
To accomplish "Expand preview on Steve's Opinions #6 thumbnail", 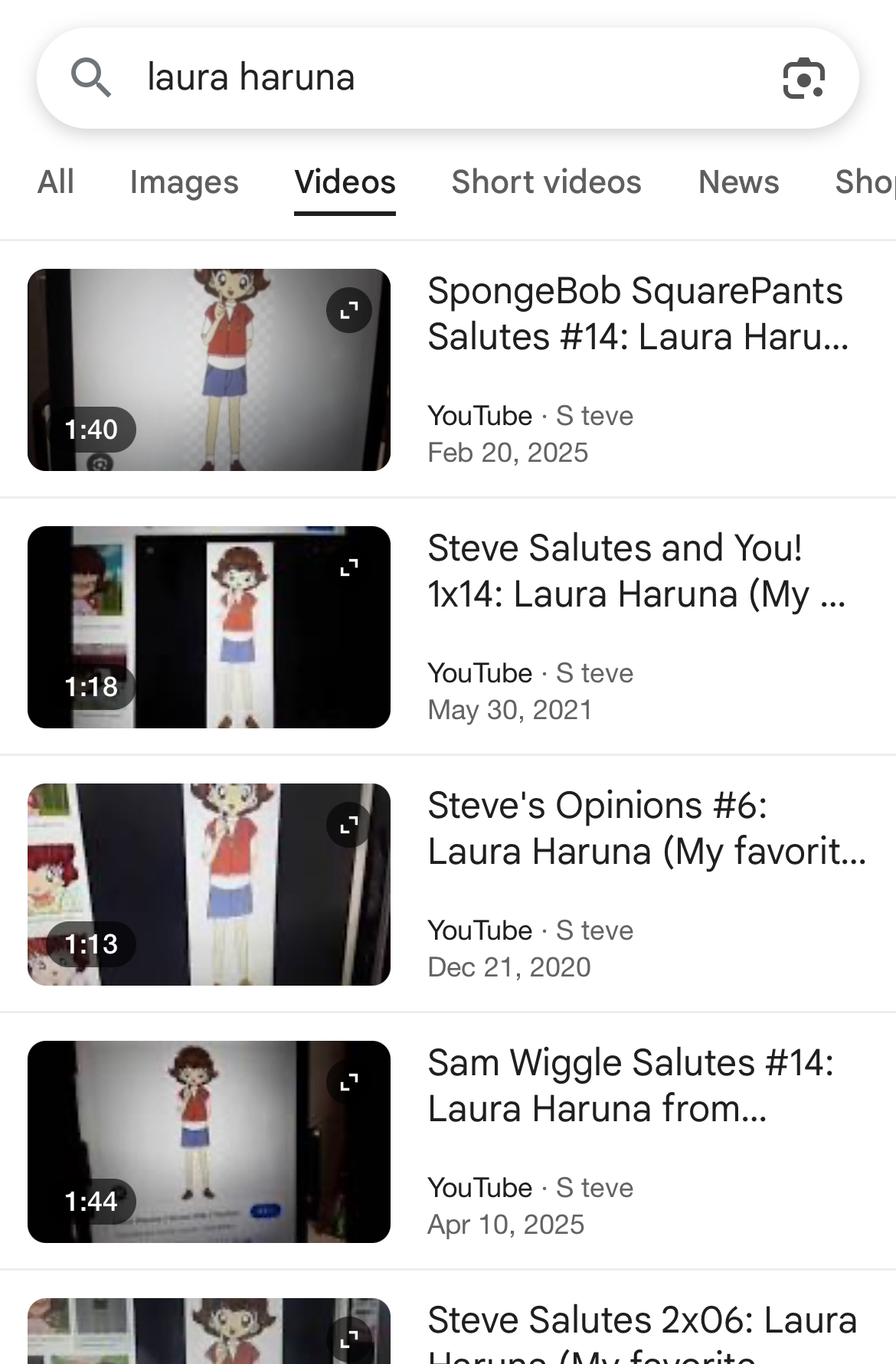I will tap(349, 825).
